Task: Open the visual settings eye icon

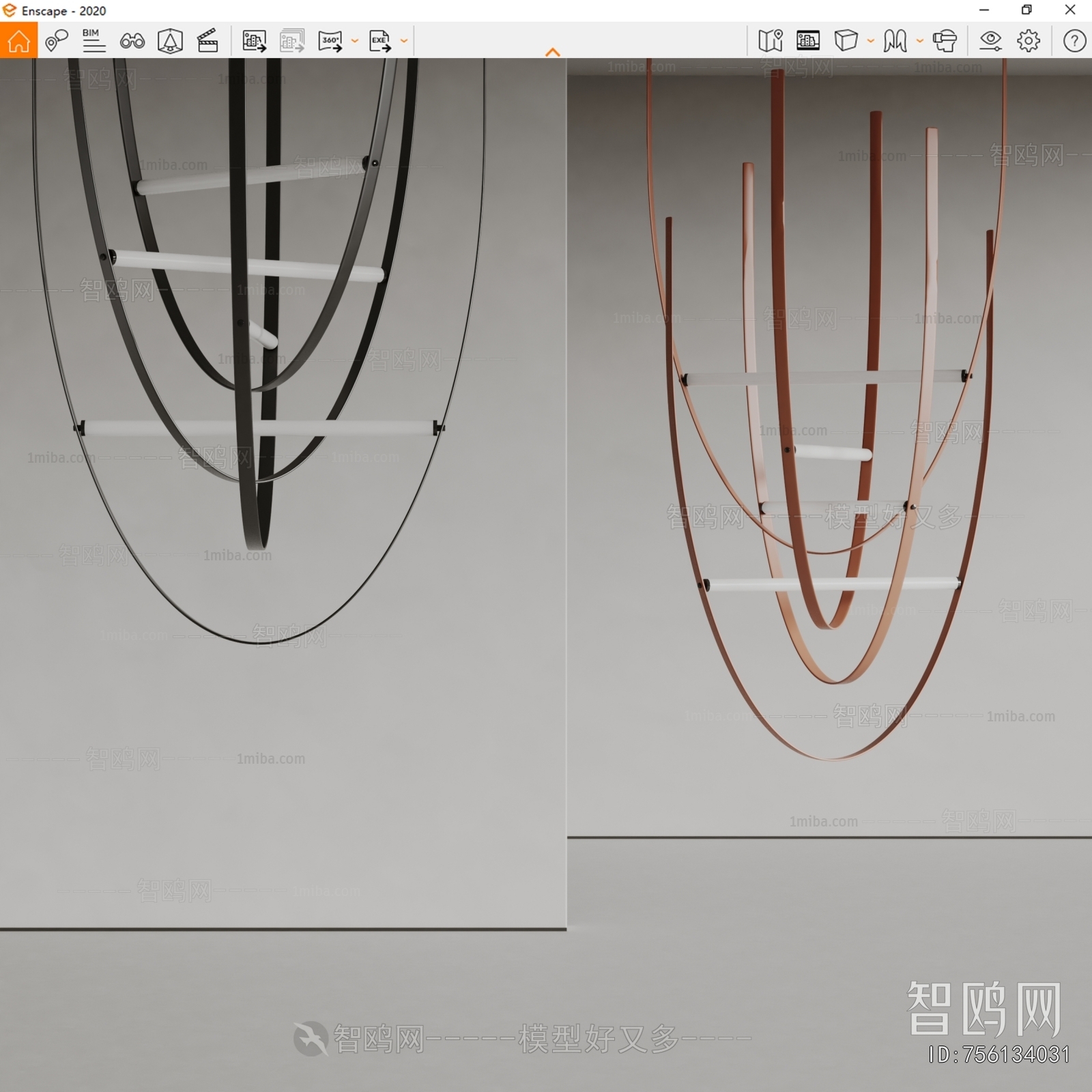Action: [x=990, y=41]
